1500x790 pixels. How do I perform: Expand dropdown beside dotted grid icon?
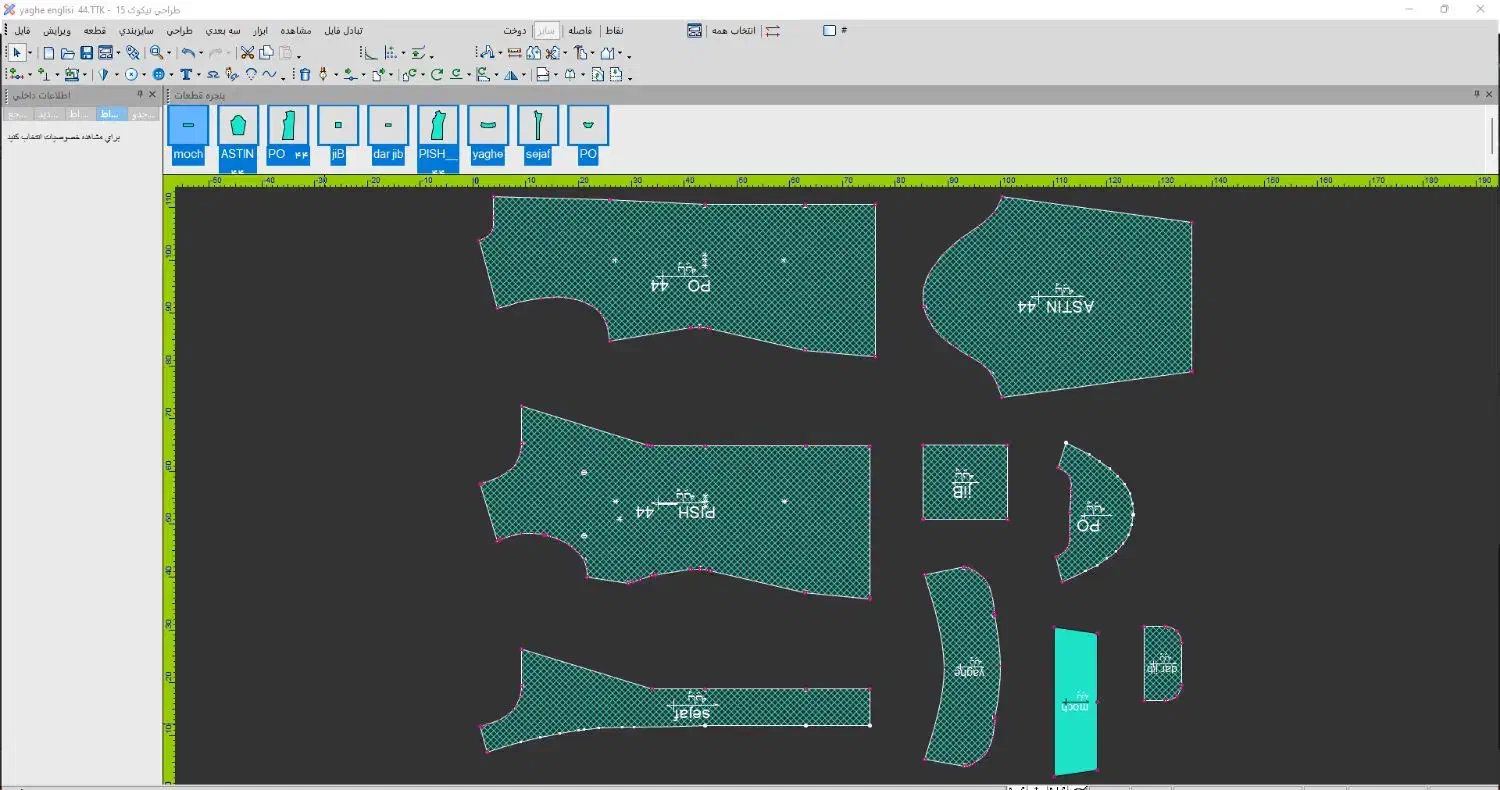(402, 54)
